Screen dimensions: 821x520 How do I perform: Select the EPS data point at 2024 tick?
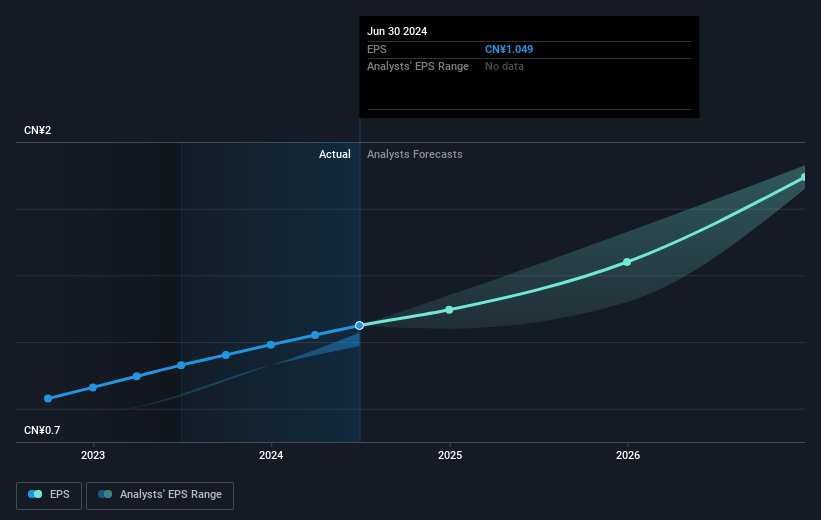click(271, 345)
